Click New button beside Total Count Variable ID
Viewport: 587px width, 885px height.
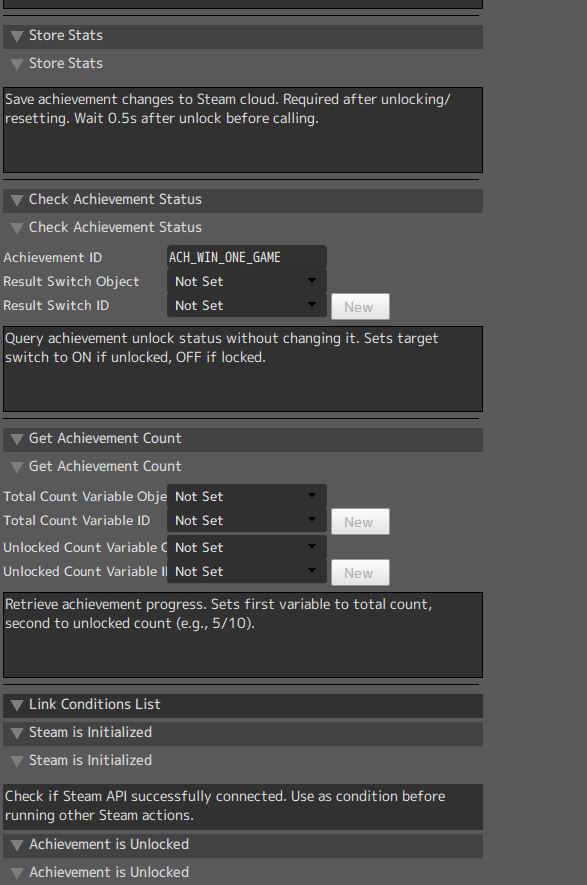360,522
